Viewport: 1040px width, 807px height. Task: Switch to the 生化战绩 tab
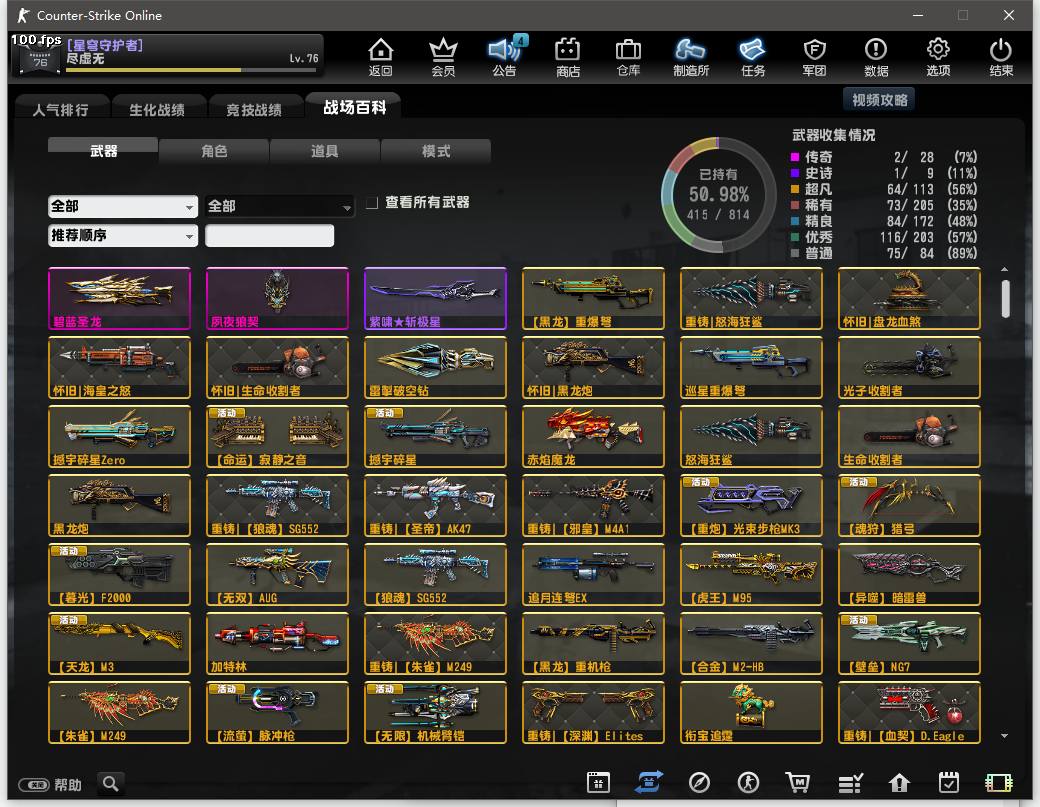click(157, 109)
